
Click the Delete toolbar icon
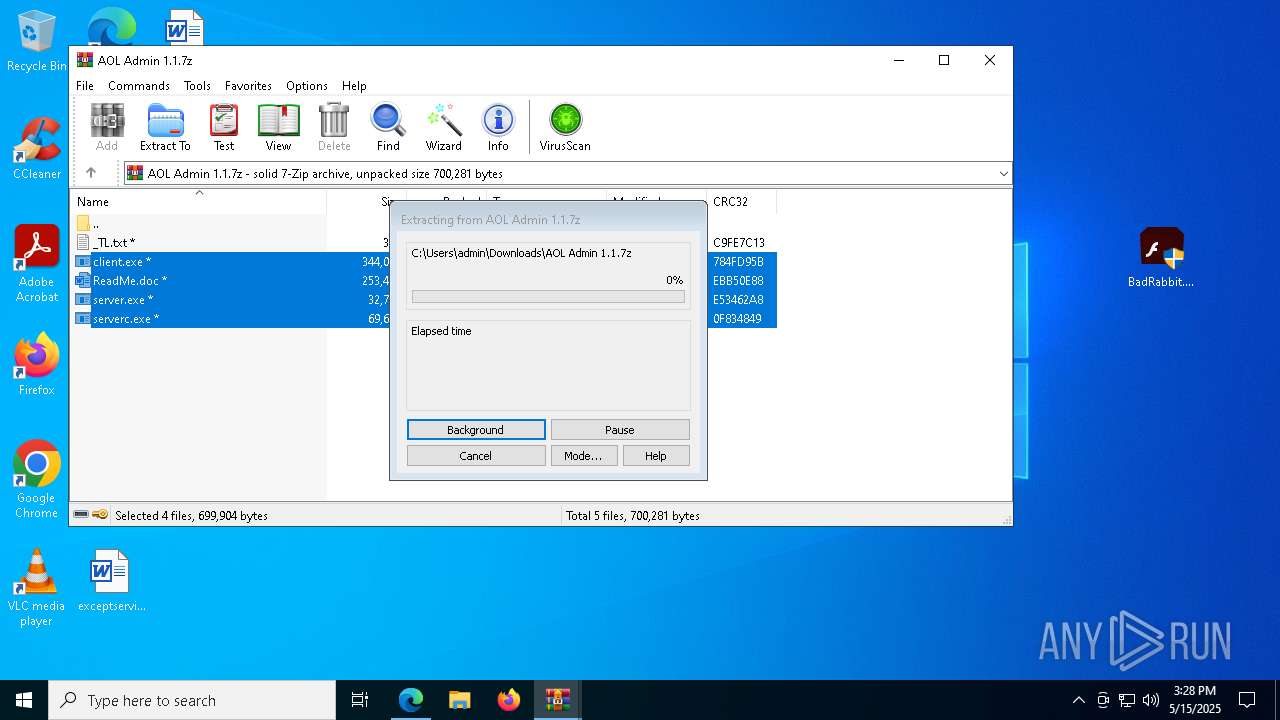[x=334, y=127]
